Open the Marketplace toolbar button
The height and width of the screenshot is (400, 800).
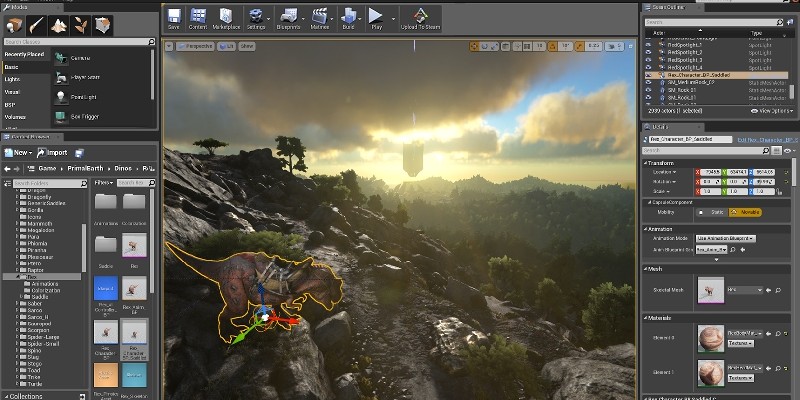(226, 19)
